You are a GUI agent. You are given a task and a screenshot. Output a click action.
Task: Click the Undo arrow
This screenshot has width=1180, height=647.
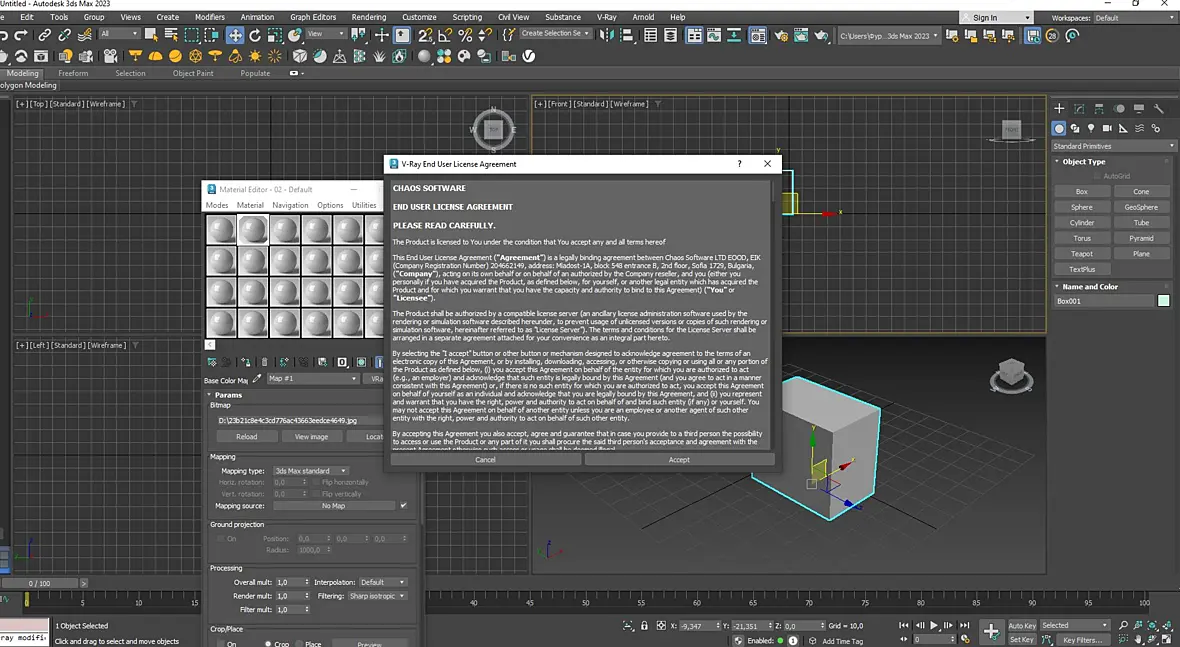coord(4,35)
